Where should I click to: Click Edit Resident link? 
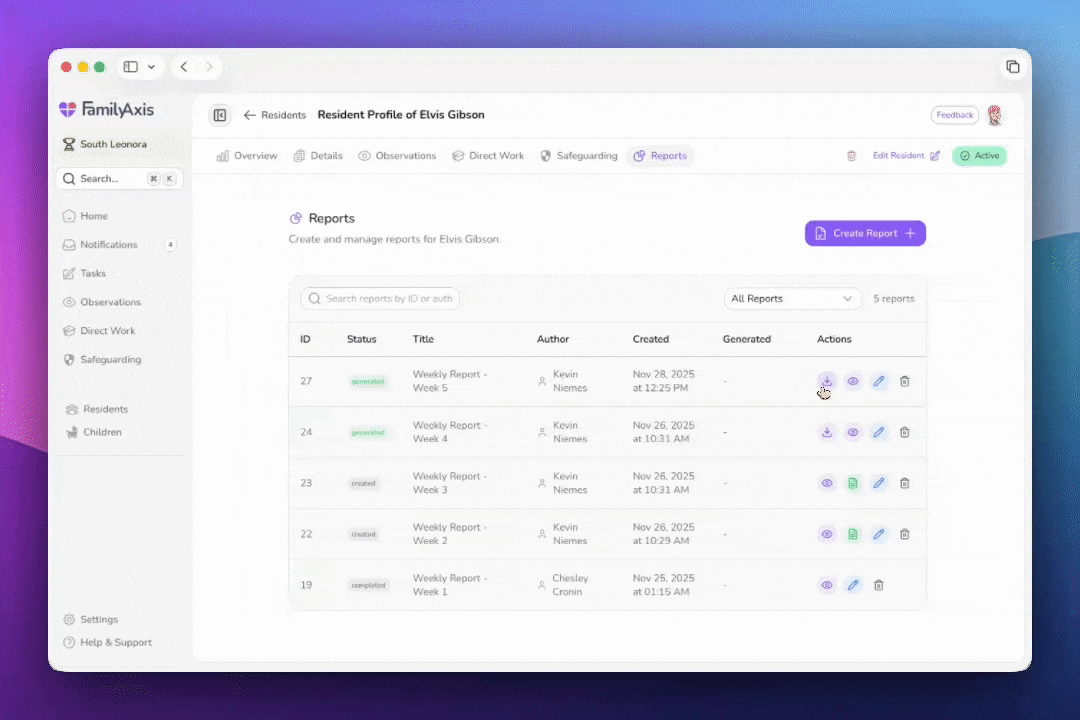(906, 156)
